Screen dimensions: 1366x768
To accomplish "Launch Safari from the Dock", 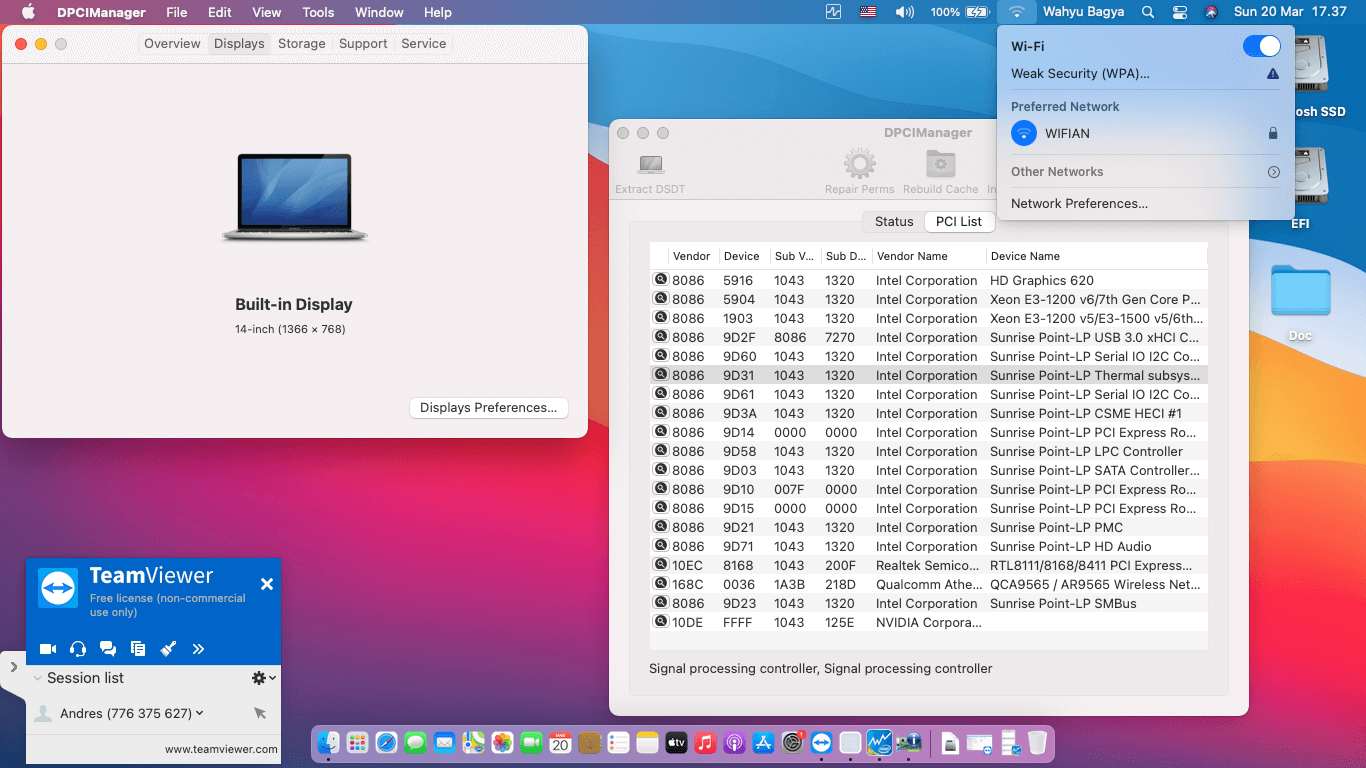I will pyautogui.click(x=387, y=742).
